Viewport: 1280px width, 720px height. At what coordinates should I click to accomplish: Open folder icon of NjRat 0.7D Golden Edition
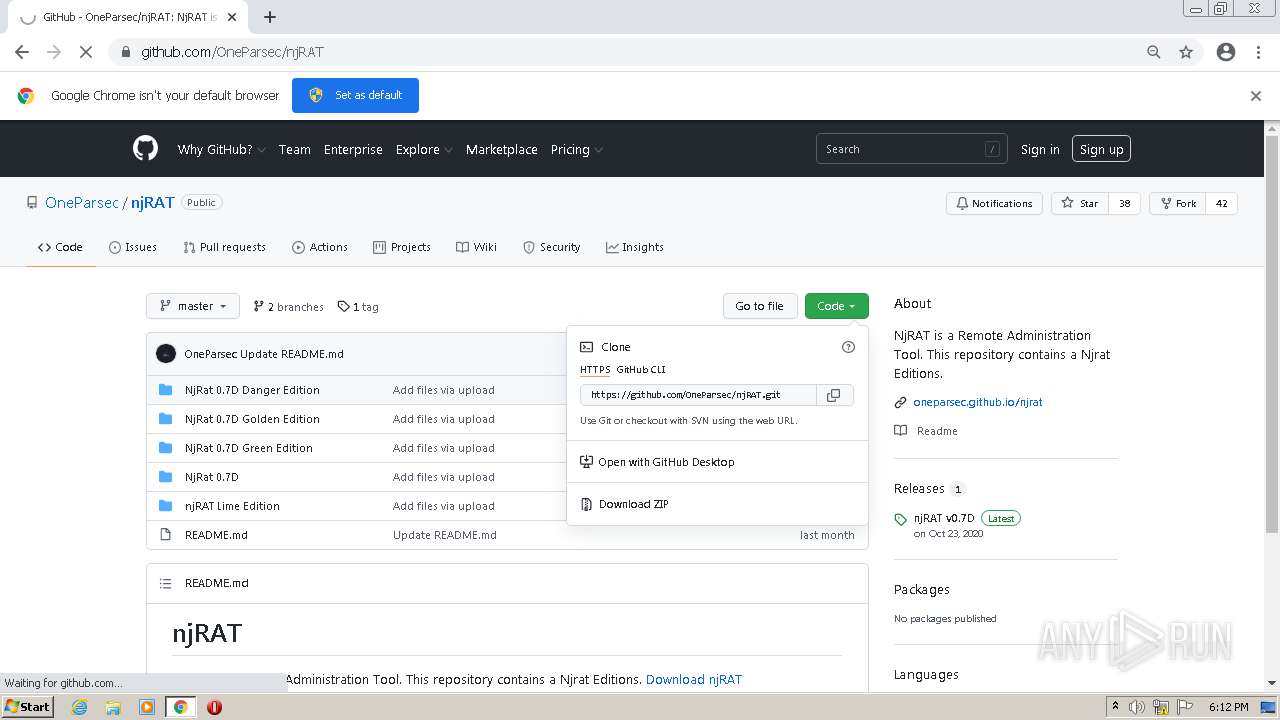coord(166,419)
